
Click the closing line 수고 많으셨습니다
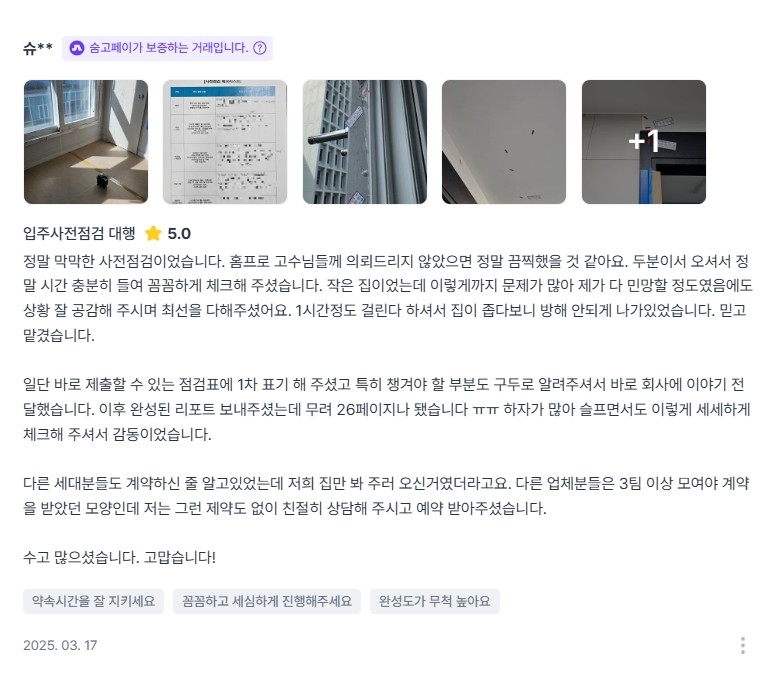tap(120, 557)
